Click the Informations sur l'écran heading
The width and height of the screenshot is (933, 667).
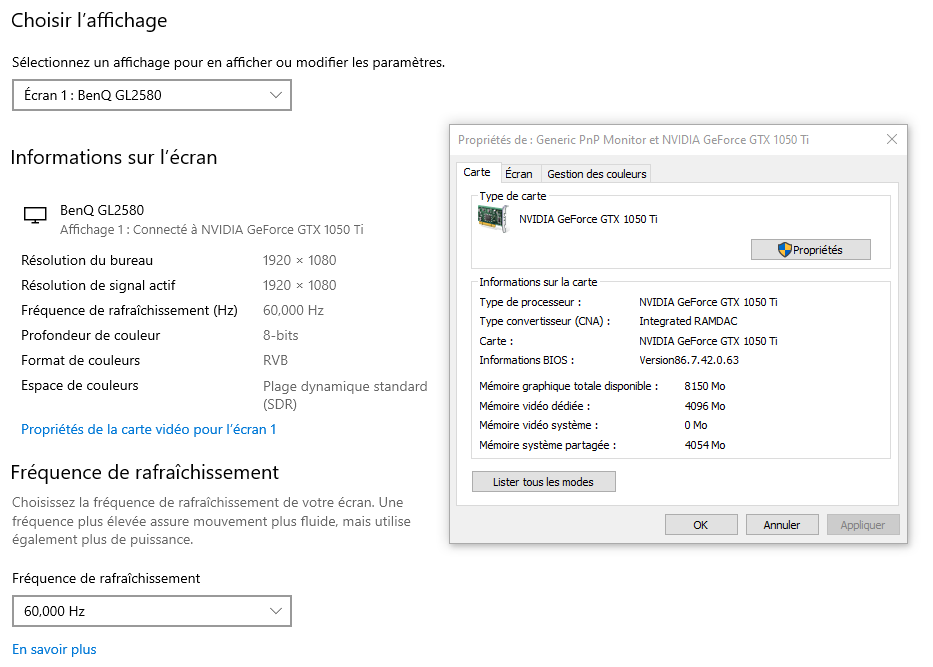[114, 157]
